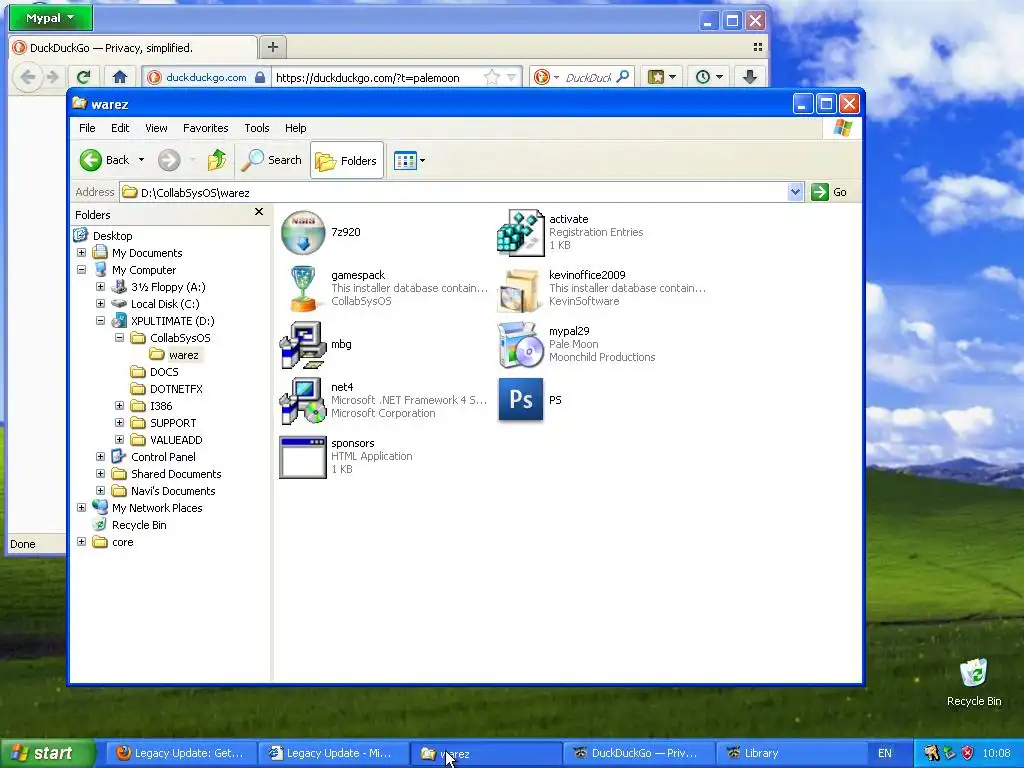
Task: Open the 7z920 installer file
Action: click(303, 232)
